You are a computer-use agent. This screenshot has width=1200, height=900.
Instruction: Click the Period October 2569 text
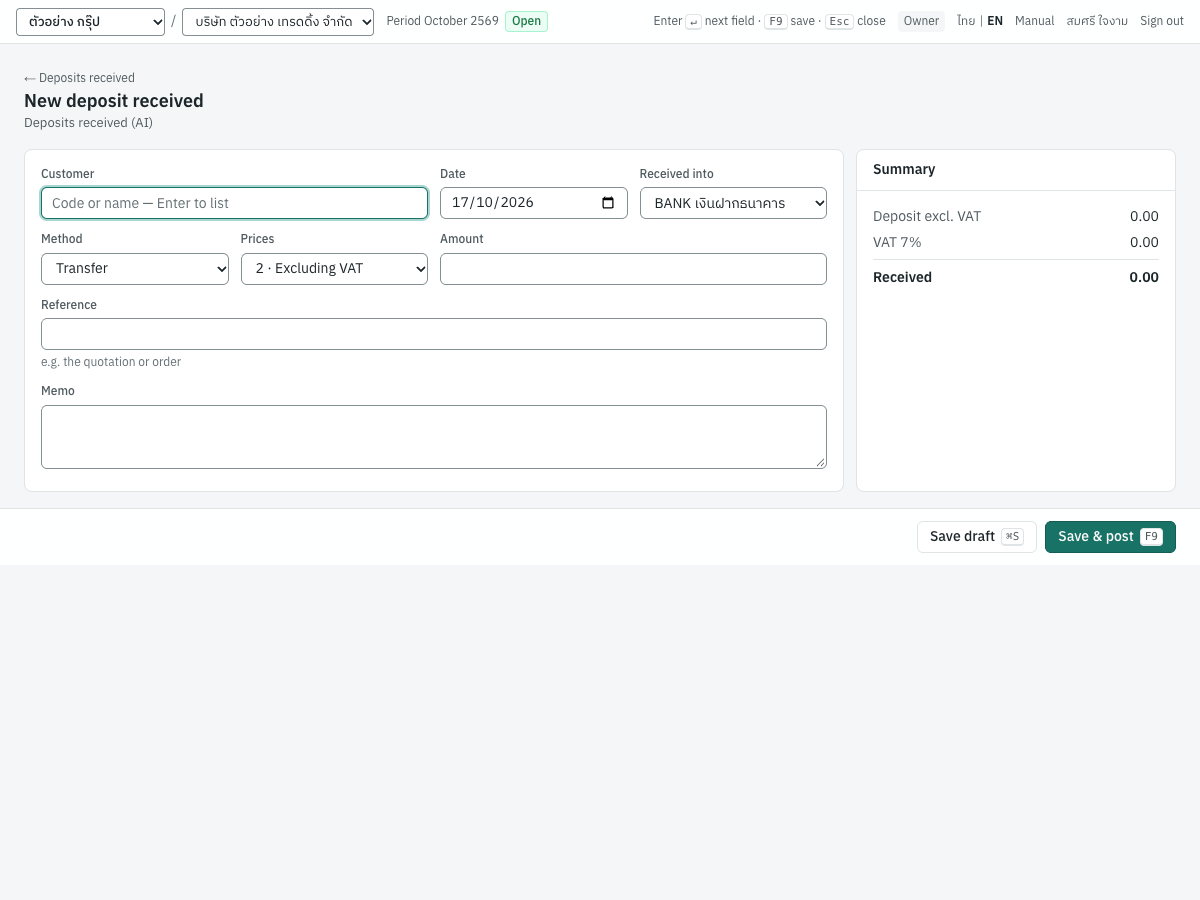click(x=442, y=21)
